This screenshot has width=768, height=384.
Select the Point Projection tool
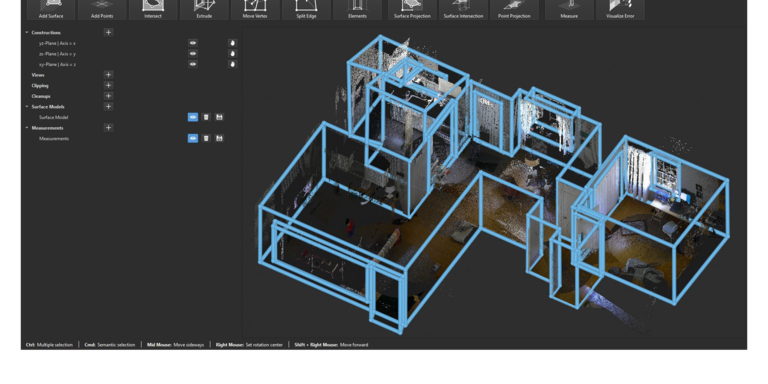tap(514, 10)
